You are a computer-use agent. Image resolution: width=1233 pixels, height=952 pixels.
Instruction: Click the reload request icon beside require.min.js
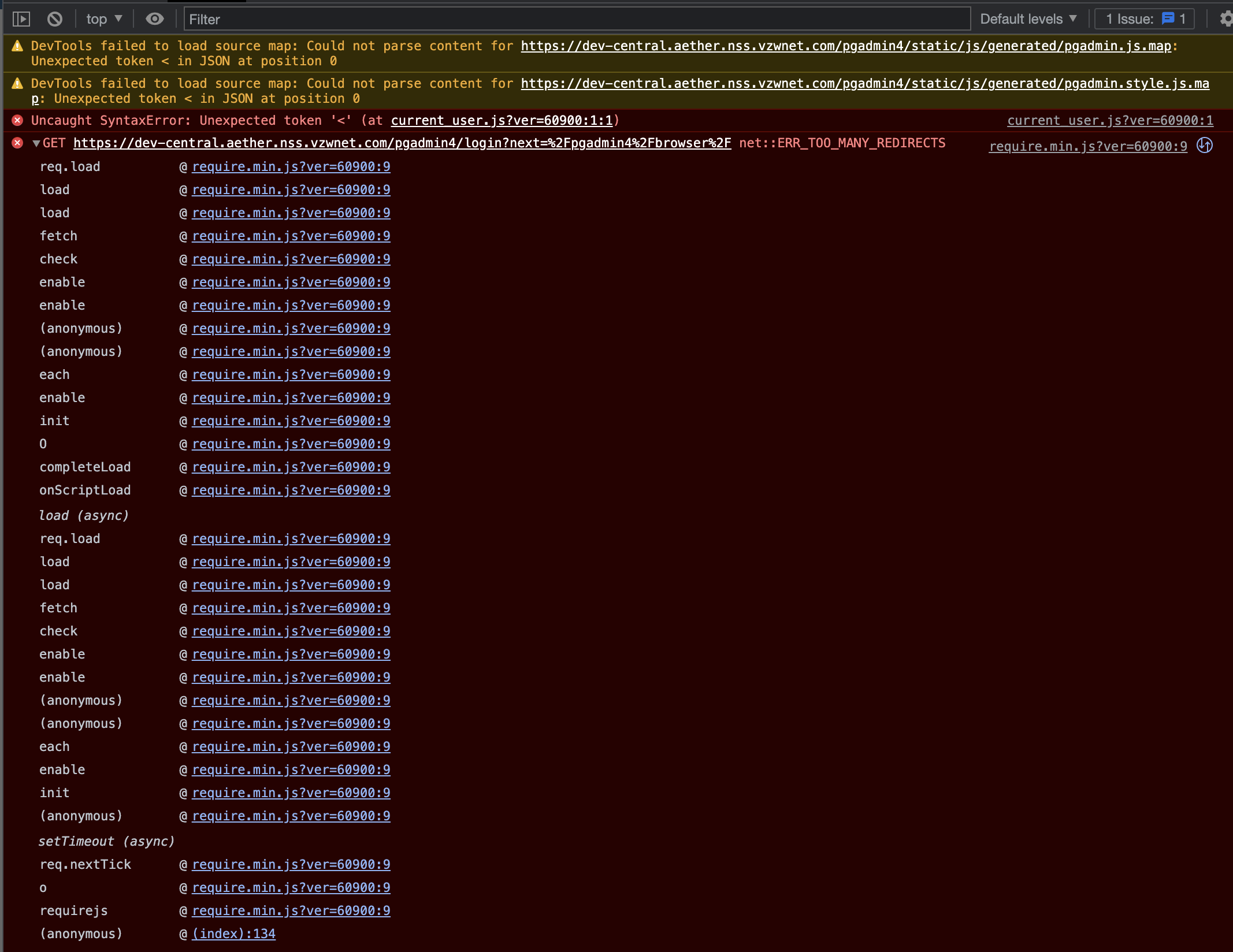(x=1205, y=145)
